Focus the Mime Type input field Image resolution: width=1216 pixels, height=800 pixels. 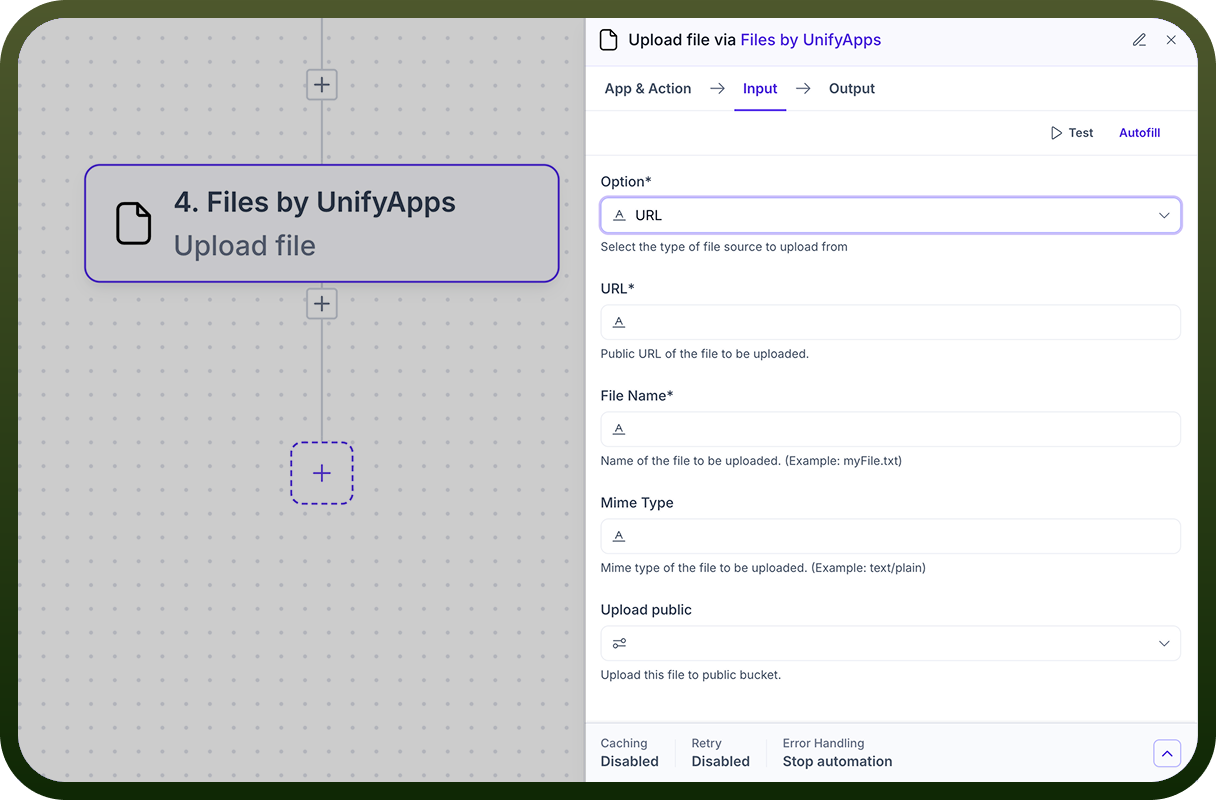point(890,536)
